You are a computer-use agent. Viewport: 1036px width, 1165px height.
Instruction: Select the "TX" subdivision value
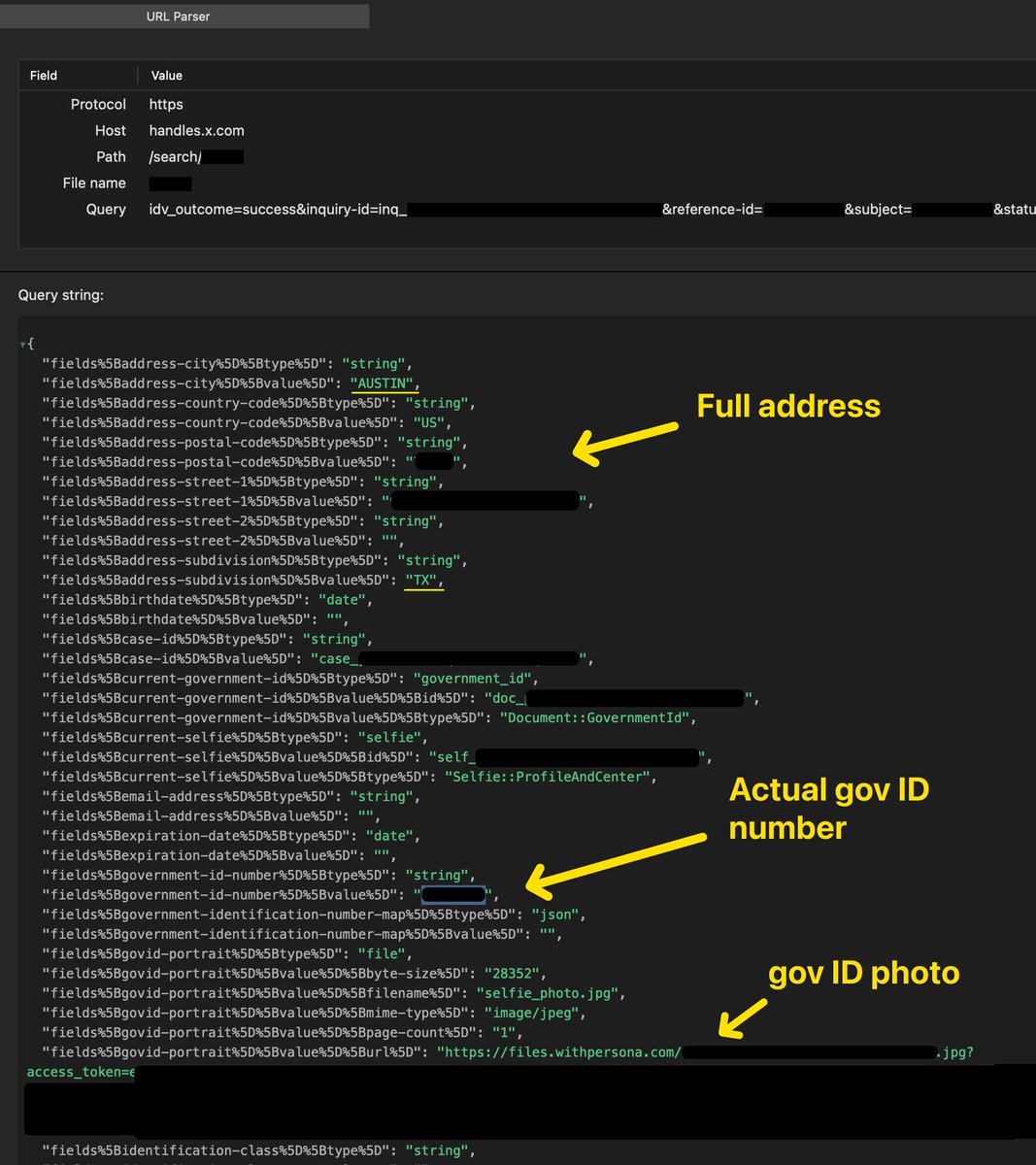point(422,580)
